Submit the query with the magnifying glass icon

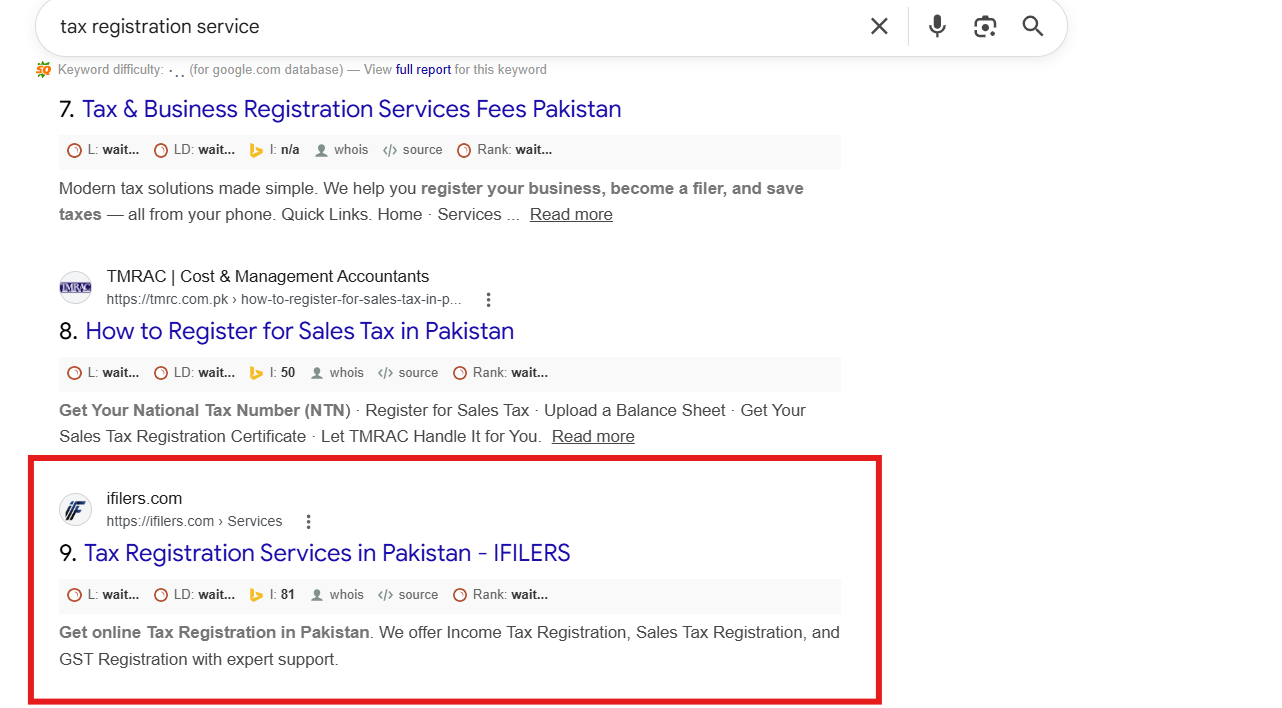(1033, 26)
